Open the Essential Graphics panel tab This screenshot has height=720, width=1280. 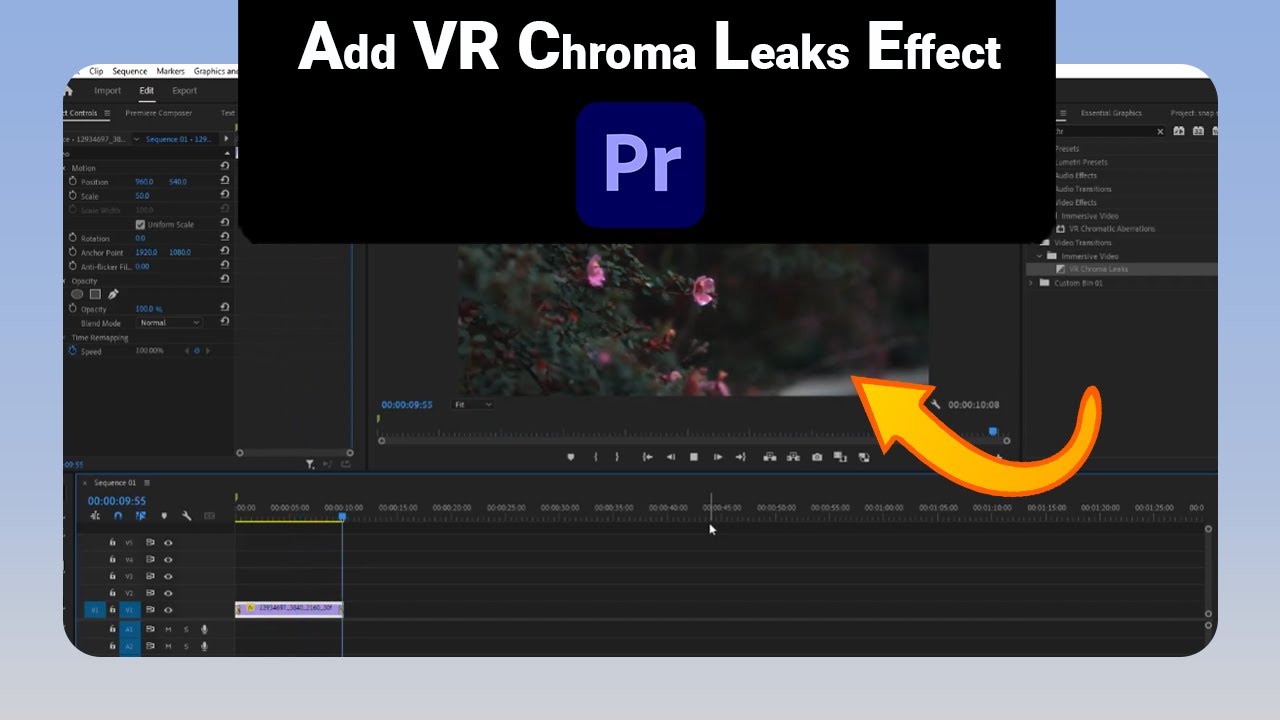[x=1112, y=113]
